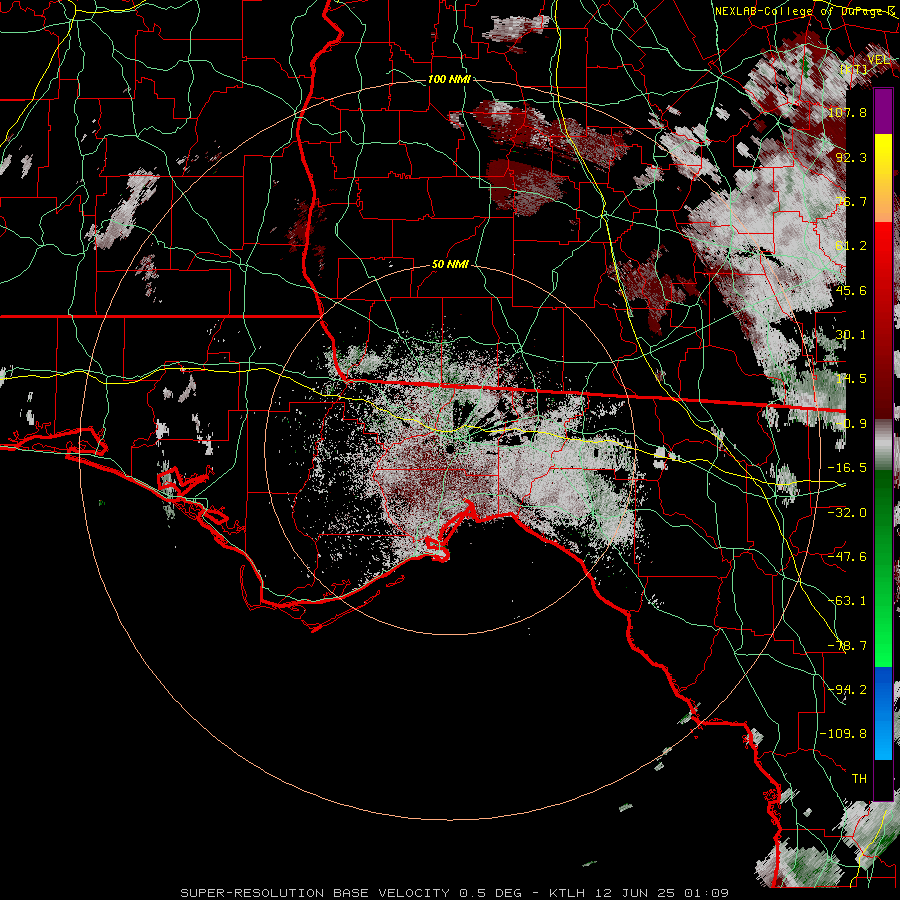
Task: Click the purple segment of the color bar
Action: 883,111
